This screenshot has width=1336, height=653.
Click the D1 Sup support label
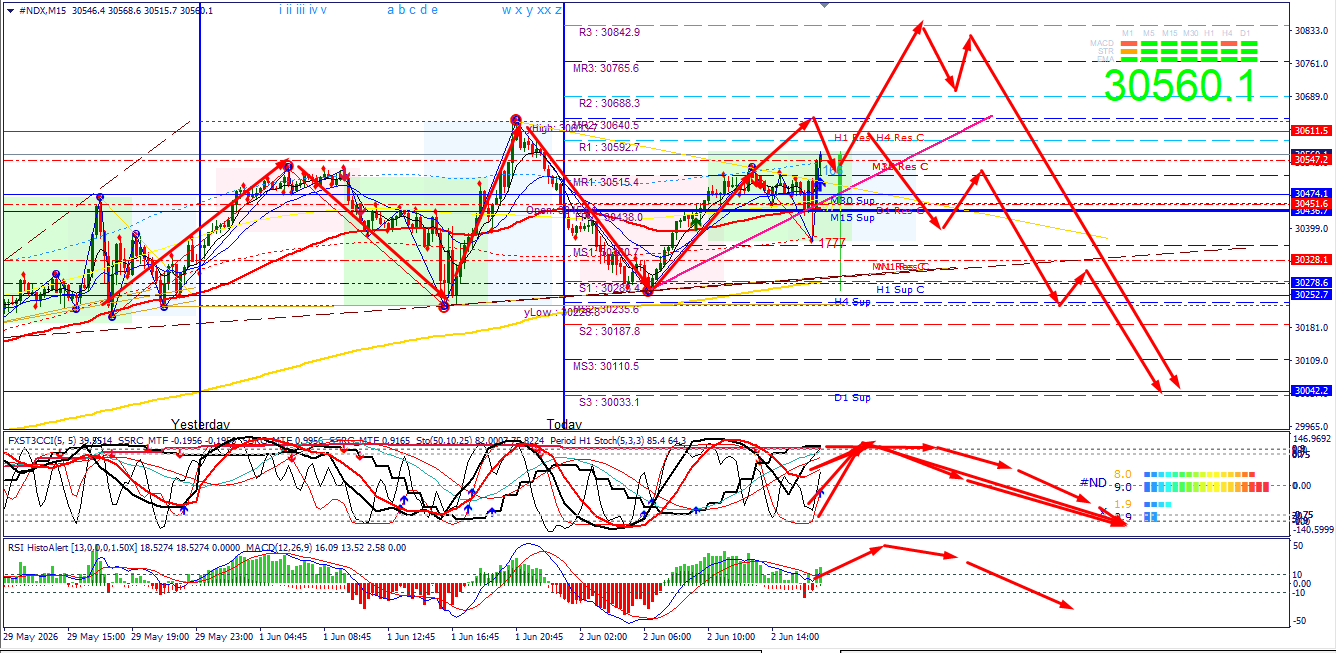tap(852, 398)
